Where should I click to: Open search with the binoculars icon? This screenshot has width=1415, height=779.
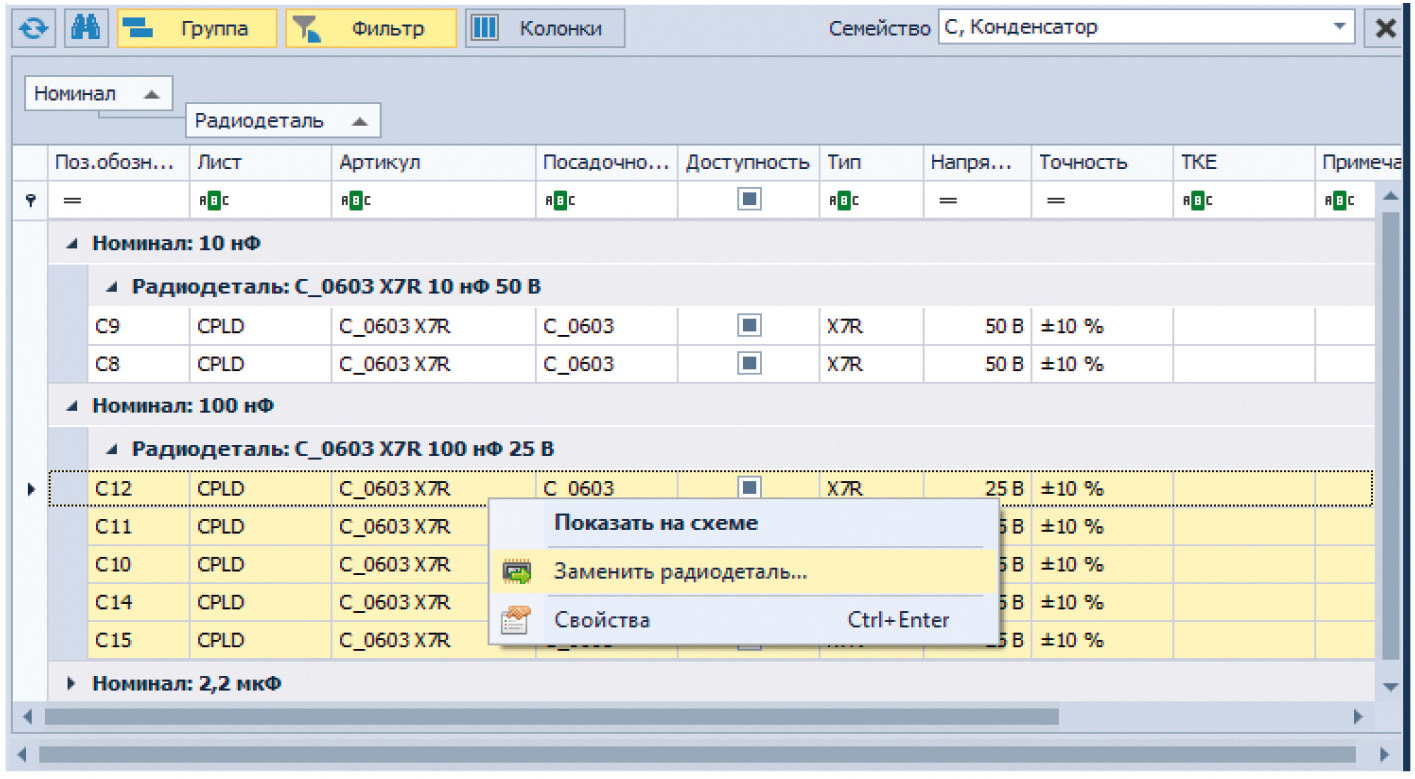click(x=87, y=28)
